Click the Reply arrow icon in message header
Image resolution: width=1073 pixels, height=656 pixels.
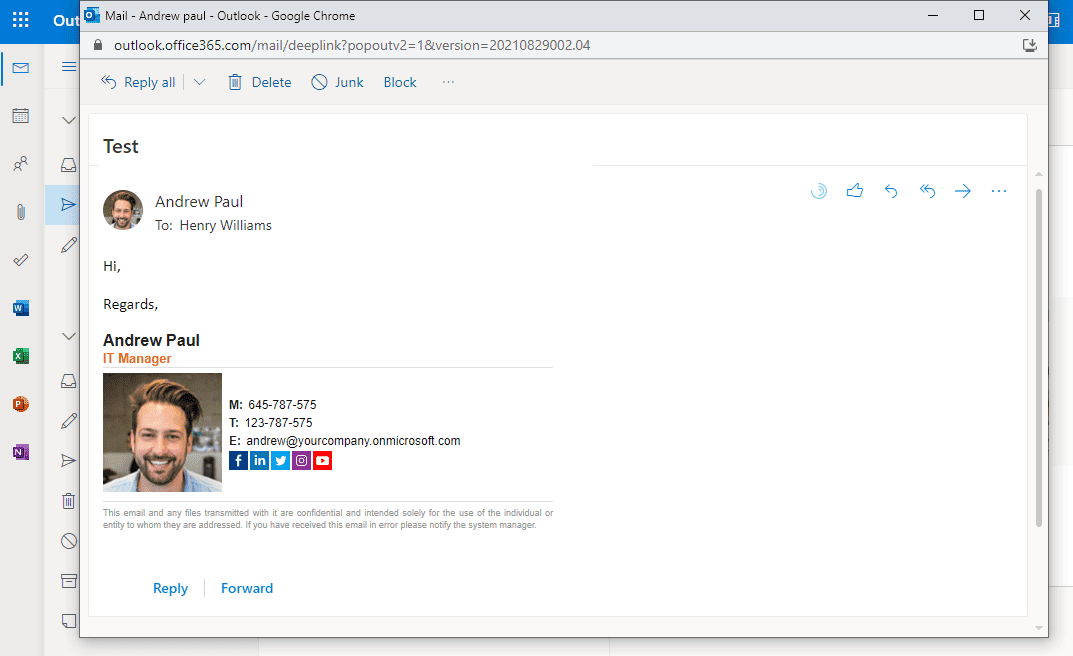[891, 191]
